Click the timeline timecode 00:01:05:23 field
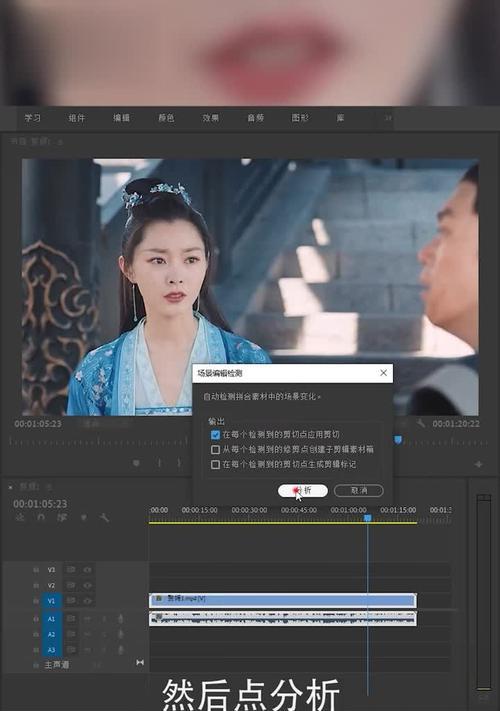The height and width of the screenshot is (711, 500). (40, 504)
